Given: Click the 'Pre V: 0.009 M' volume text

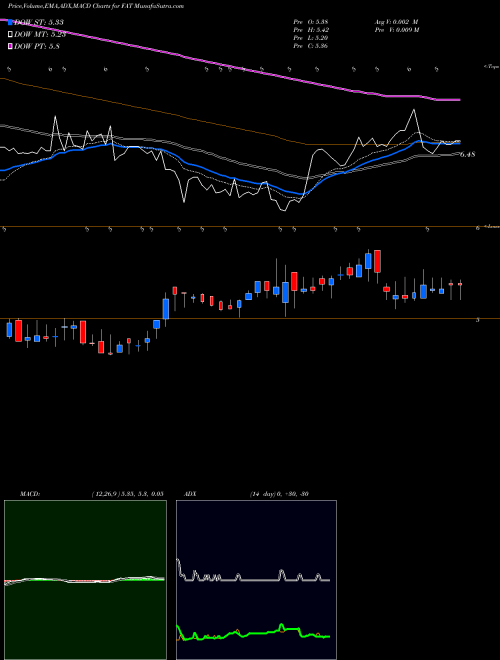Looking at the screenshot, I should 396,30.
